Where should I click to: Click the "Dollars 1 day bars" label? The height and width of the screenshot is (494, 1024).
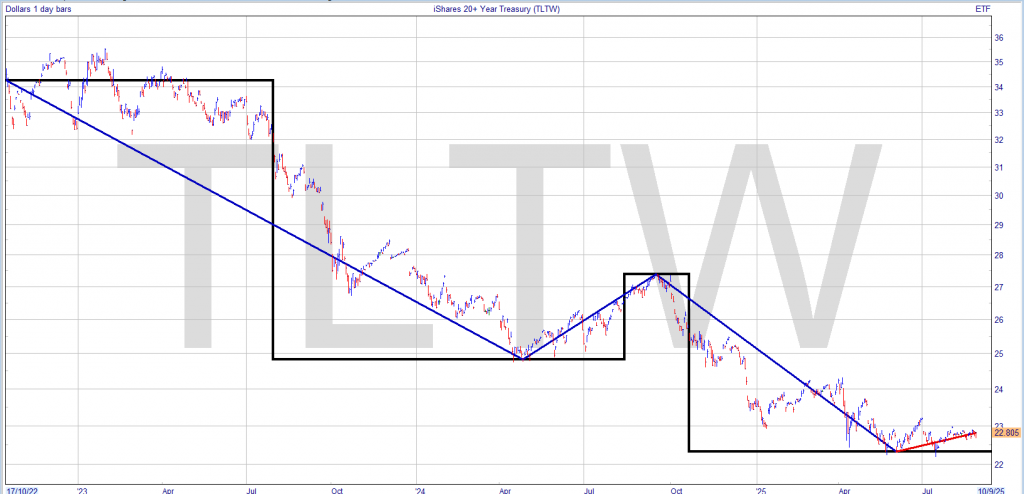[37, 8]
